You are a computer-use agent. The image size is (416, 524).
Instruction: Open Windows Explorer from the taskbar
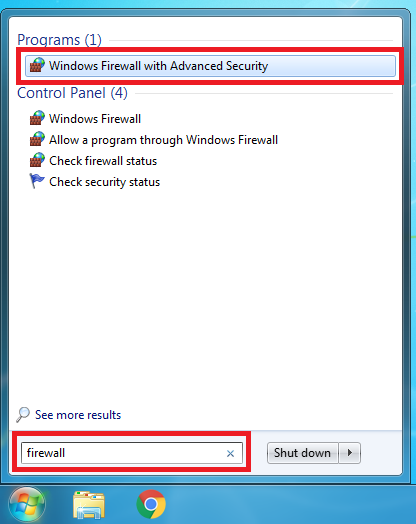pyautogui.click(x=89, y=505)
